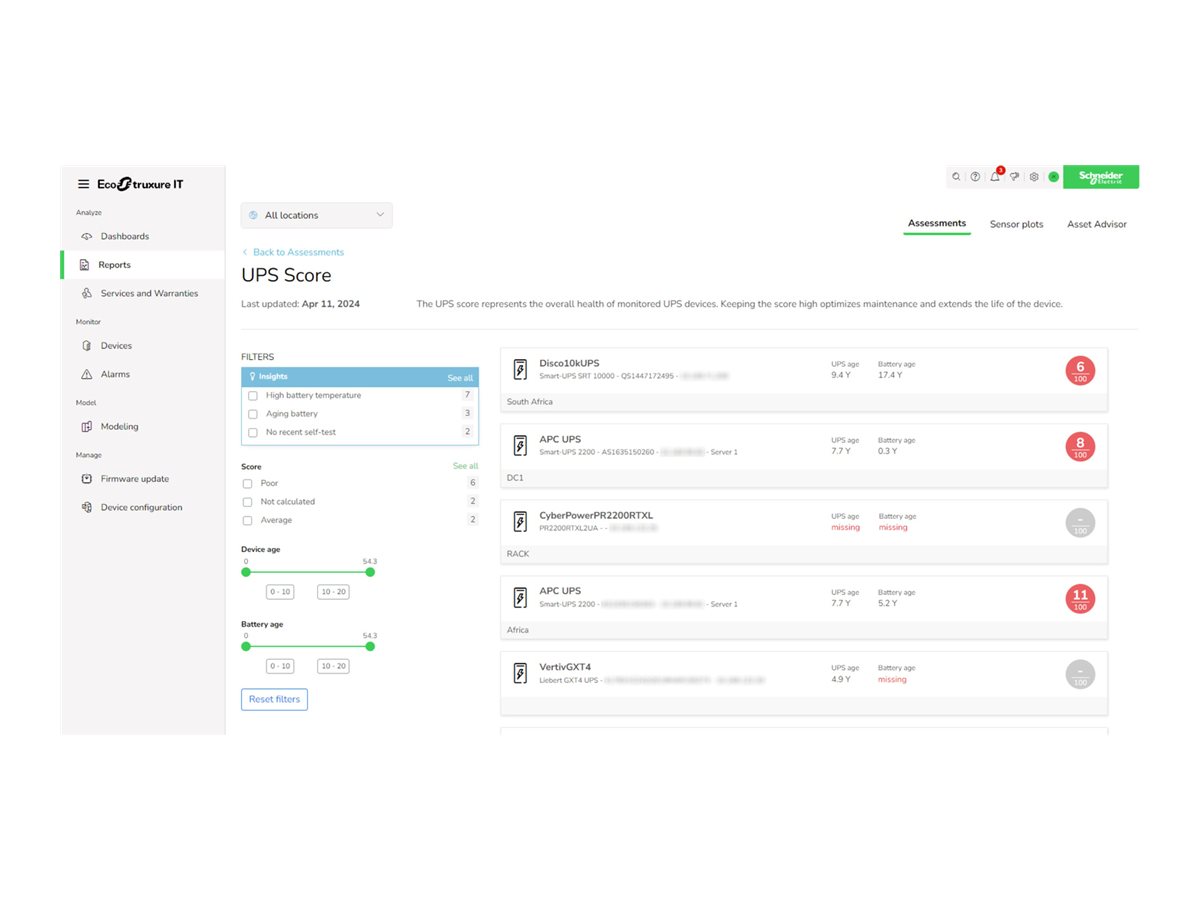Click the search magnifier icon
This screenshot has height=900, width=1200.
coord(957,177)
